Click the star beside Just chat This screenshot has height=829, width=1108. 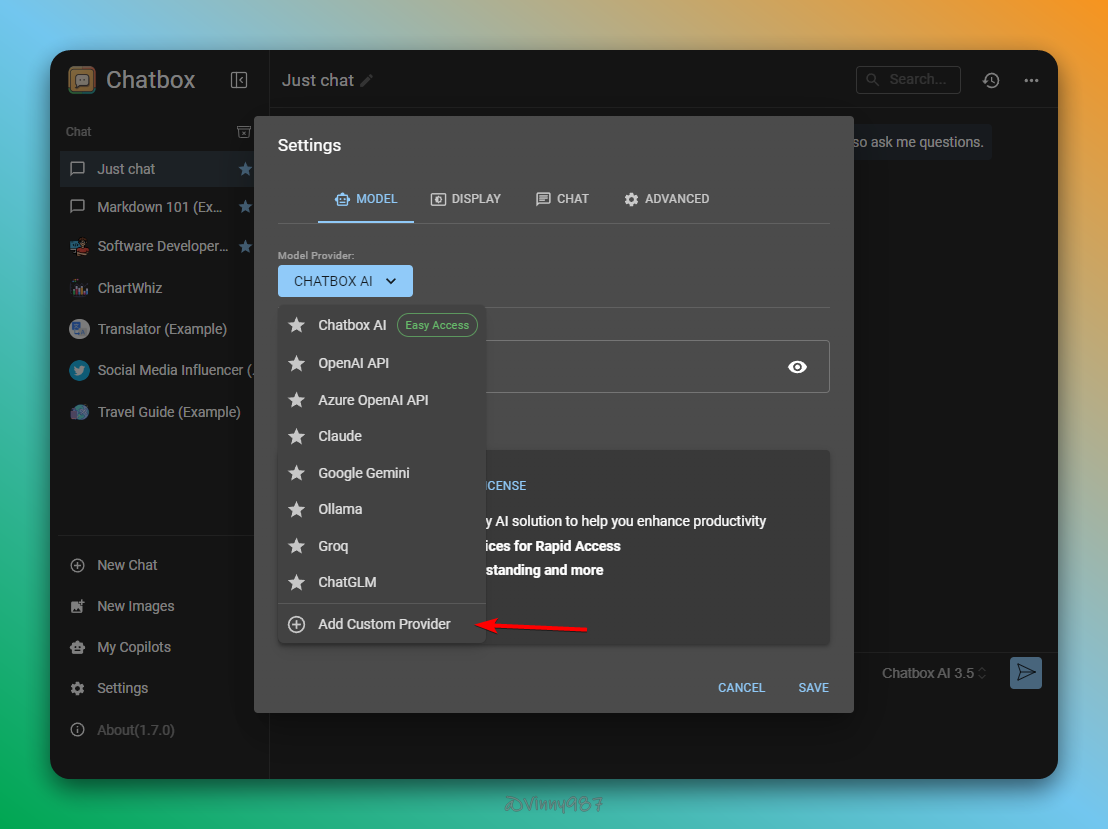coord(245,169)
